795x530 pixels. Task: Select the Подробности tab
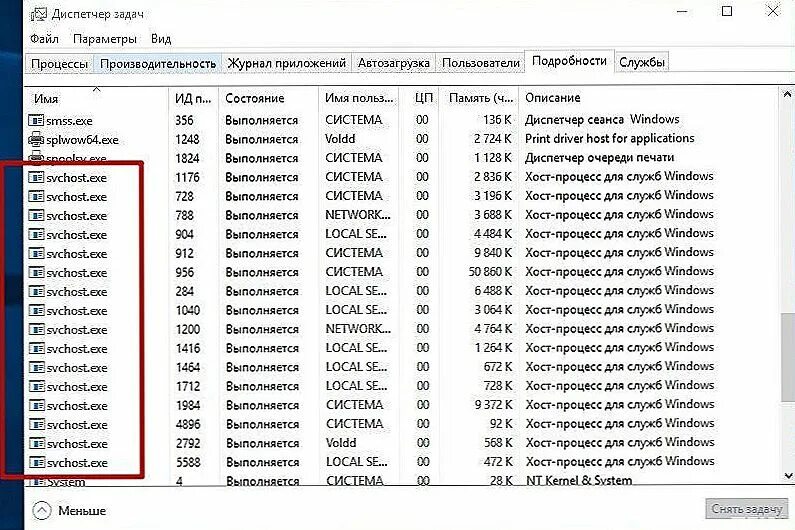(569, 61)
